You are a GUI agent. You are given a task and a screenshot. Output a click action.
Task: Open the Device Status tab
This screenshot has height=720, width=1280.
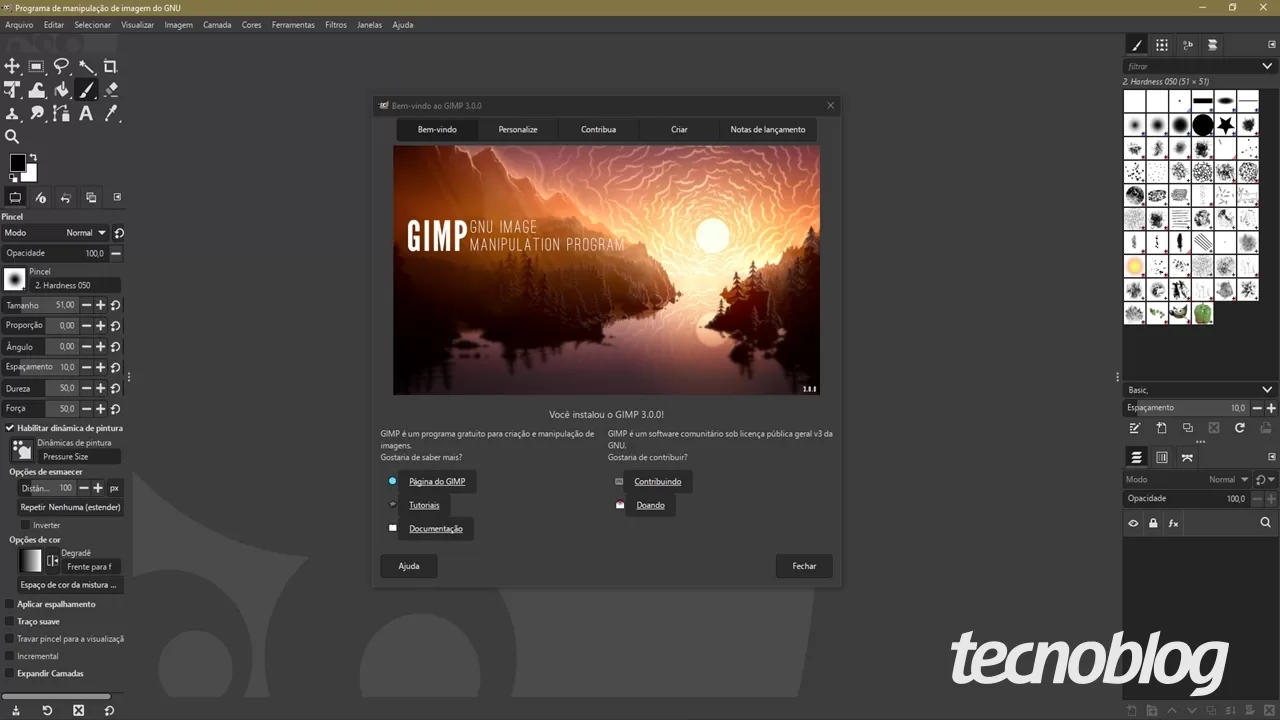41,198
